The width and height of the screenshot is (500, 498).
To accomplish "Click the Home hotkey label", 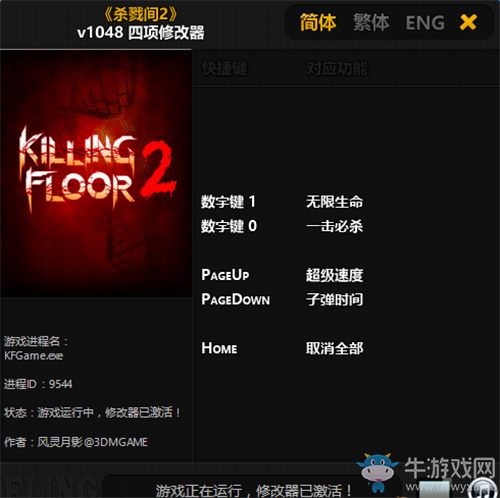I will coord(219,348).
